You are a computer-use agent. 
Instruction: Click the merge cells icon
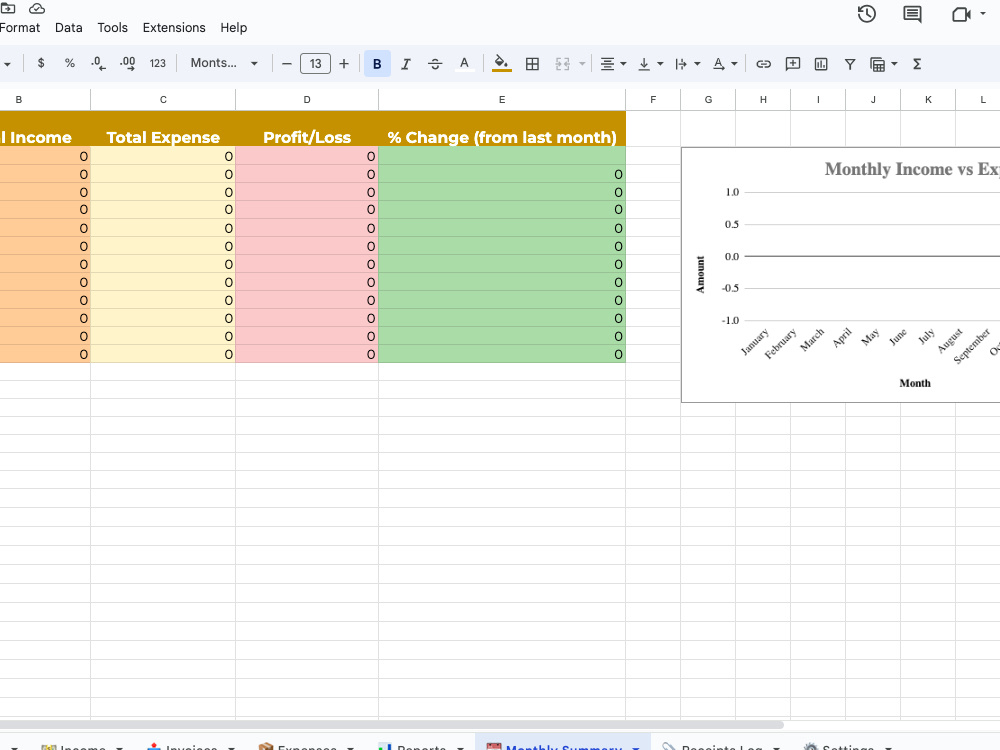click(x=562, y=64)
